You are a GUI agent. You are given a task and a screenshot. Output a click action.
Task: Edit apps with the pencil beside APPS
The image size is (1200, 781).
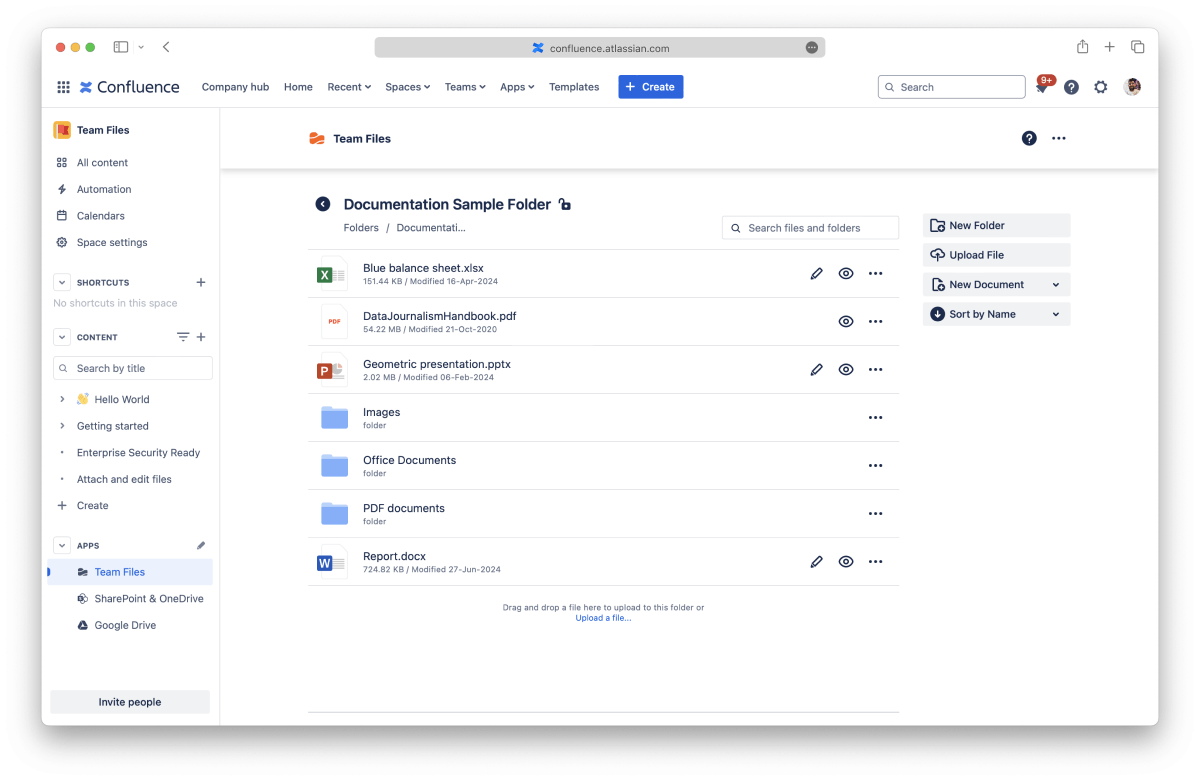201,545
